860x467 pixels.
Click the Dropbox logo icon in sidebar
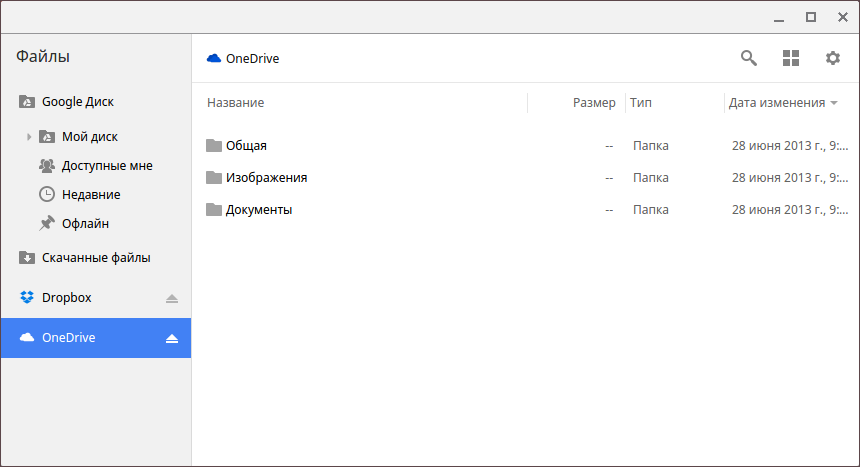pos(27,297)
